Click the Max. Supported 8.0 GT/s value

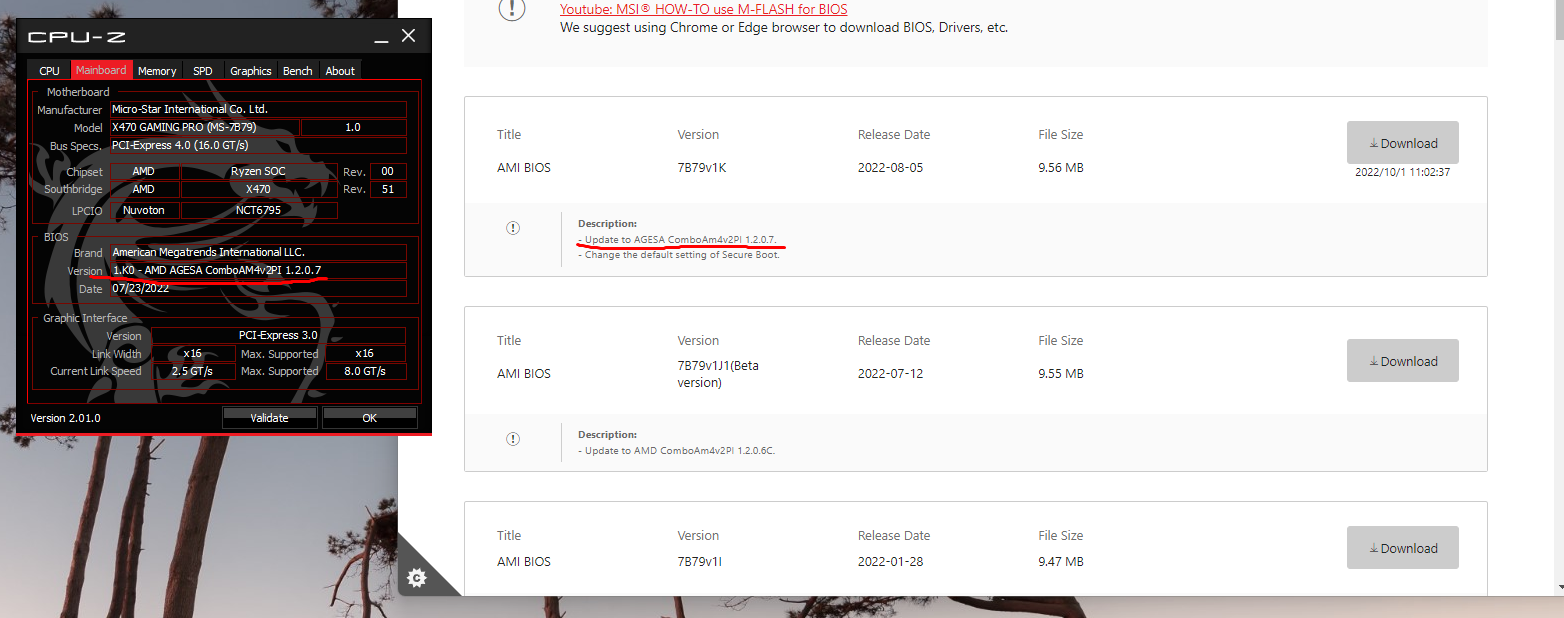click(365, 371)
